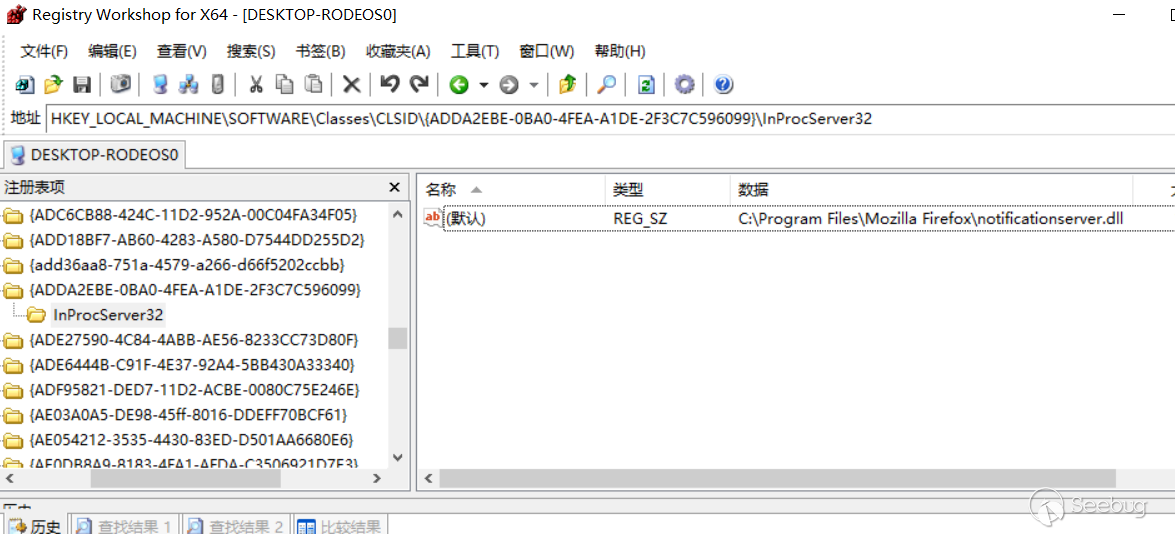1175x534 pixels.
Task: Connect to network registry icon
Action: click(188, 85)
